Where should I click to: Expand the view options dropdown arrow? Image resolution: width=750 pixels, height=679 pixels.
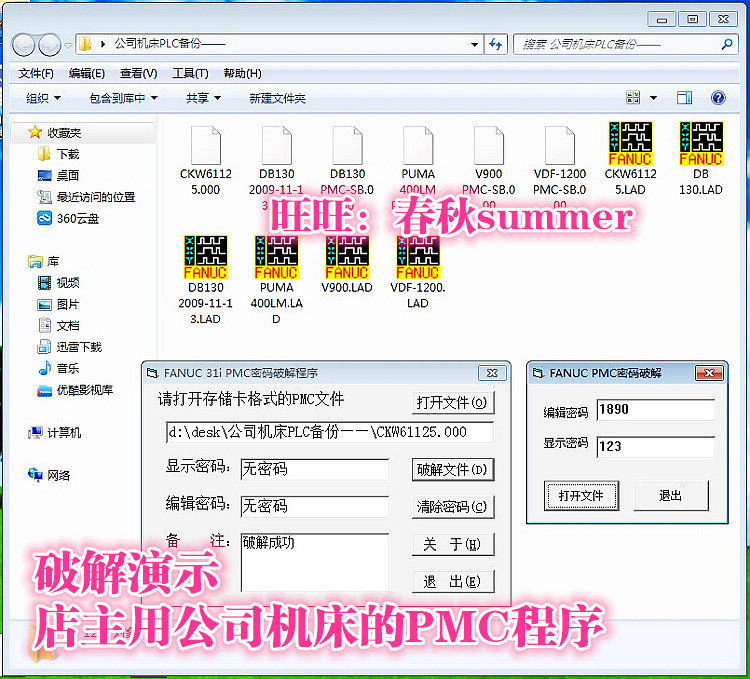653,98
